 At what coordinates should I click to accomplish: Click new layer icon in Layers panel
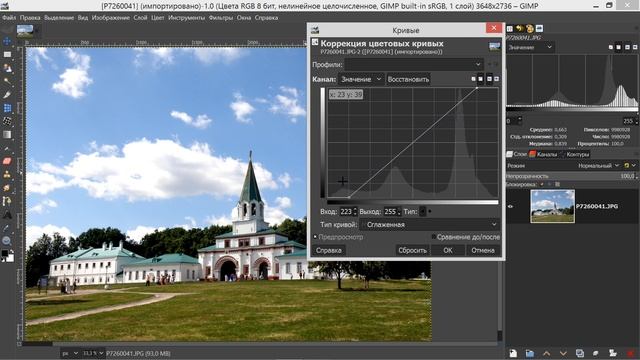click(513, 353)
